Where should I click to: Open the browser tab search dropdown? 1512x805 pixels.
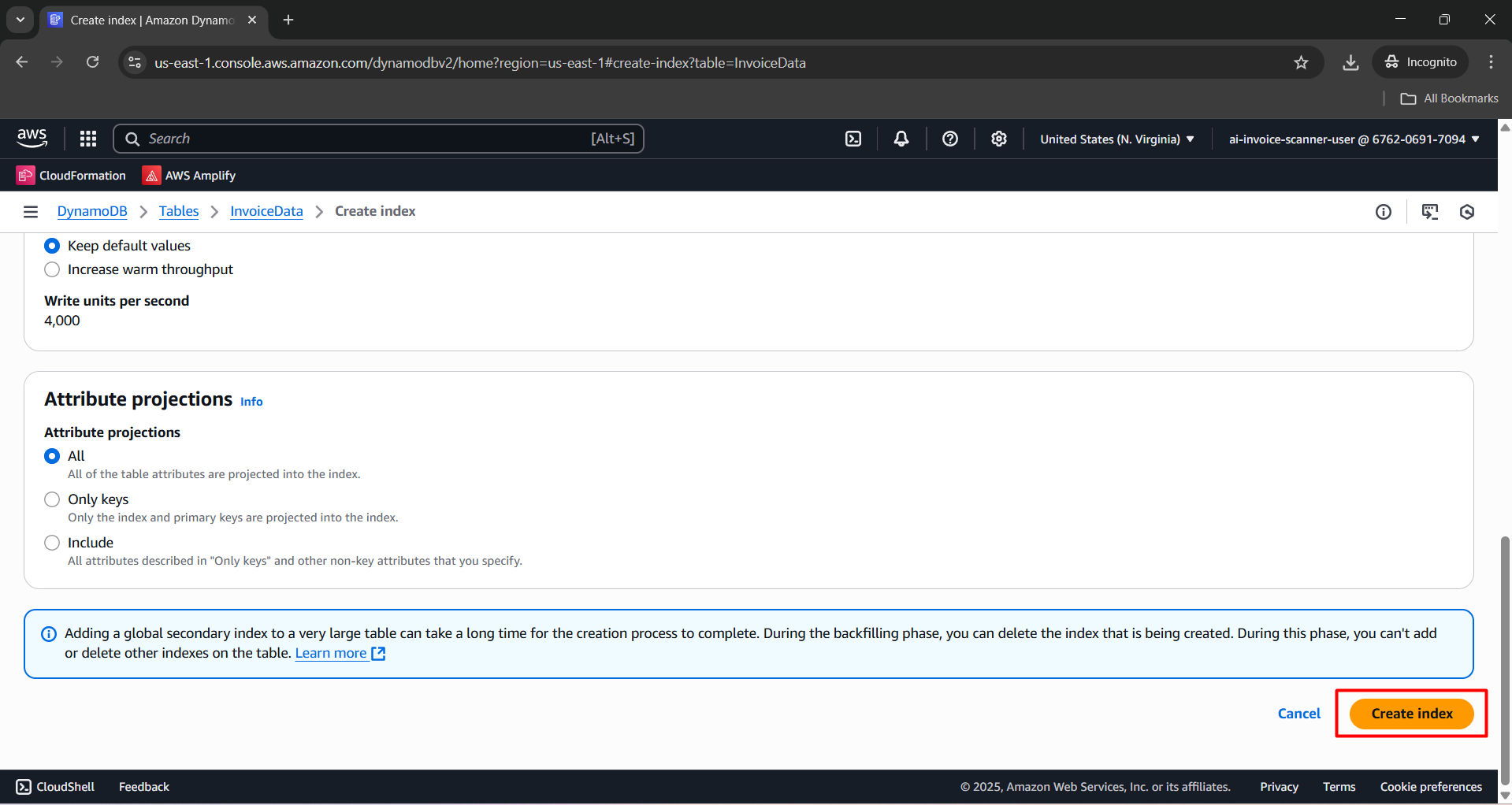[20, 20]
